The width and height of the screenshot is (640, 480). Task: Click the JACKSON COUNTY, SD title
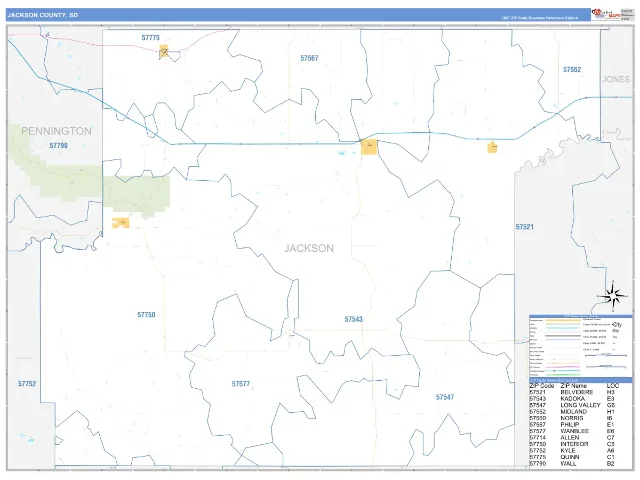pos(42,15)
